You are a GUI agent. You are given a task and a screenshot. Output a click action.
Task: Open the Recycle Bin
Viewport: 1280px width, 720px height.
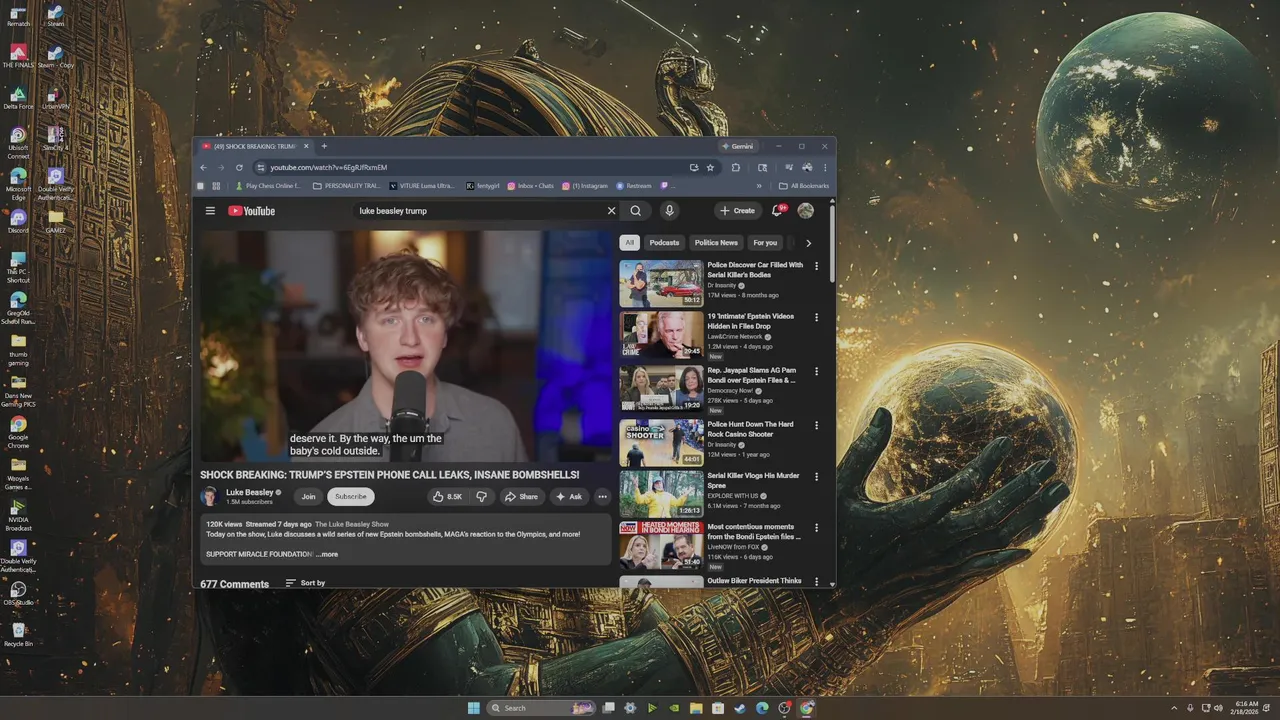tap(18, 635)
